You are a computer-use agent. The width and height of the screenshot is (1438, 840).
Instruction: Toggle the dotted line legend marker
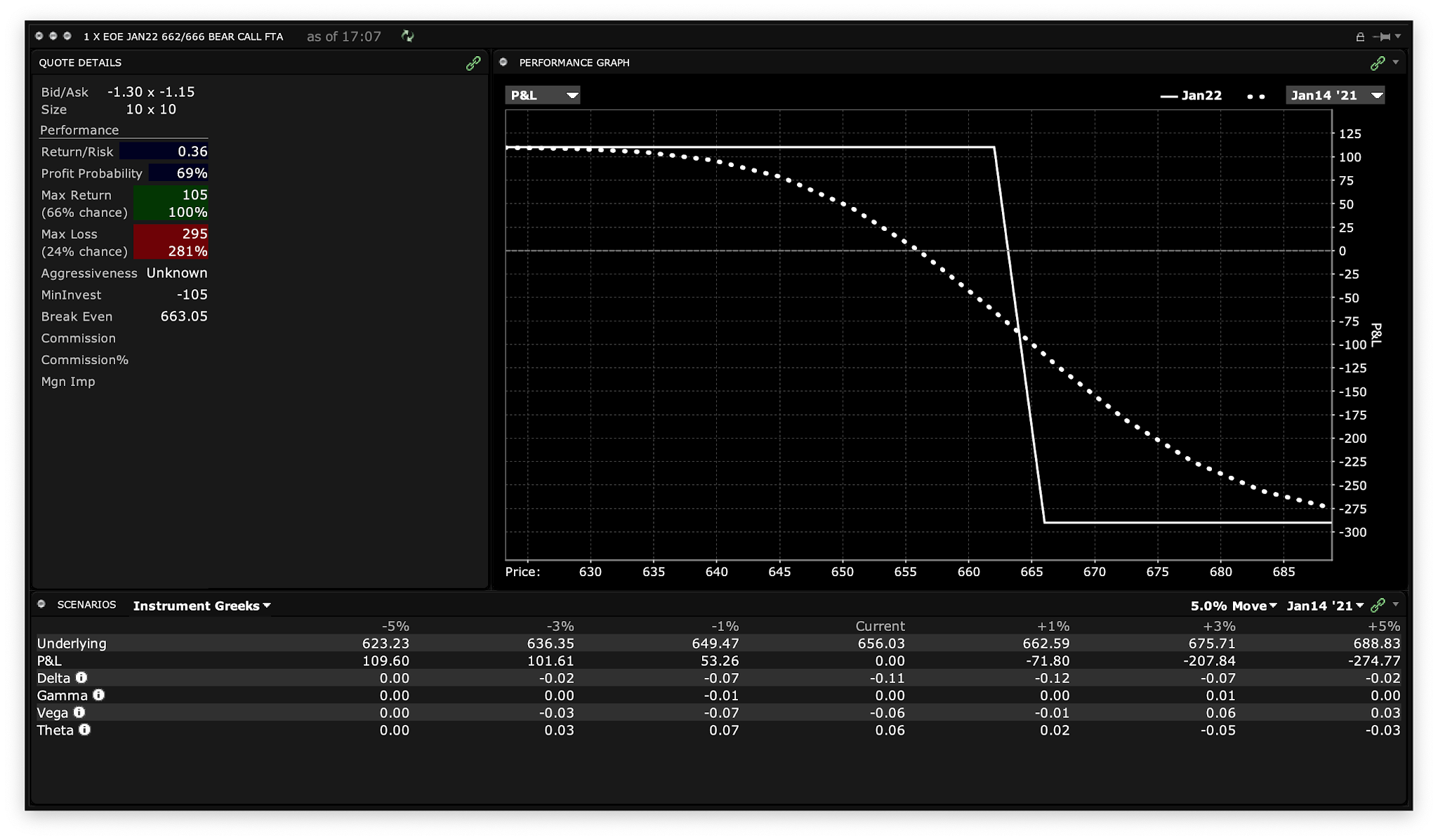[1256, 96]
